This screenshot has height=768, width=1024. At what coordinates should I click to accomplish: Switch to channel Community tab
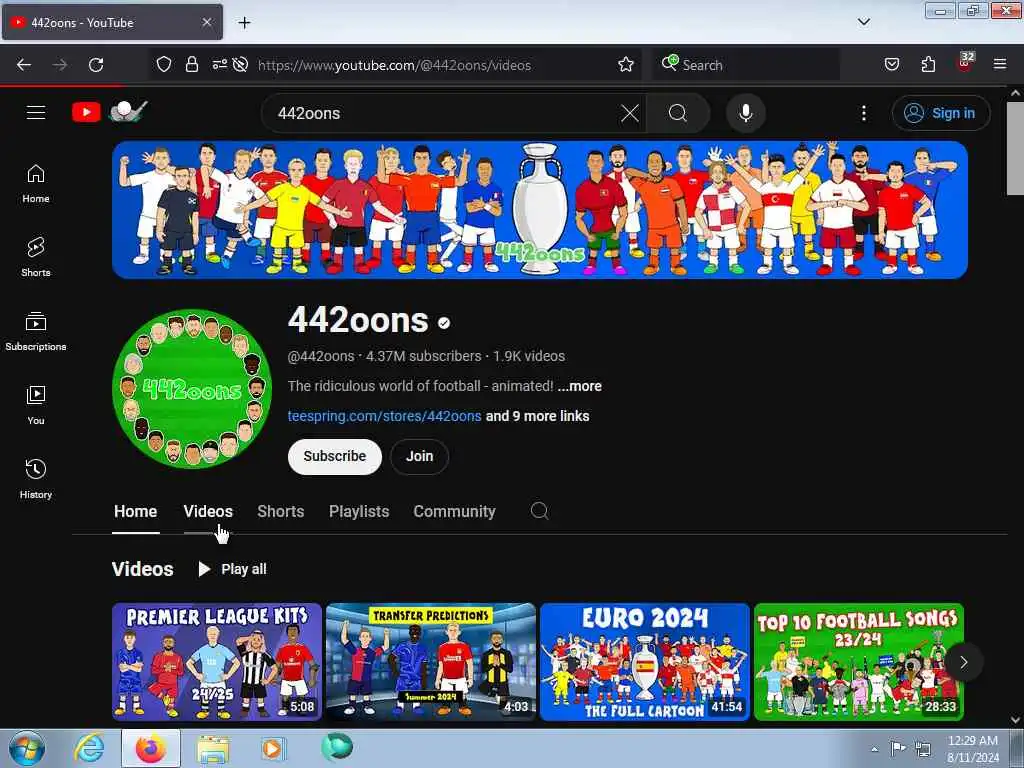[455, 511]
